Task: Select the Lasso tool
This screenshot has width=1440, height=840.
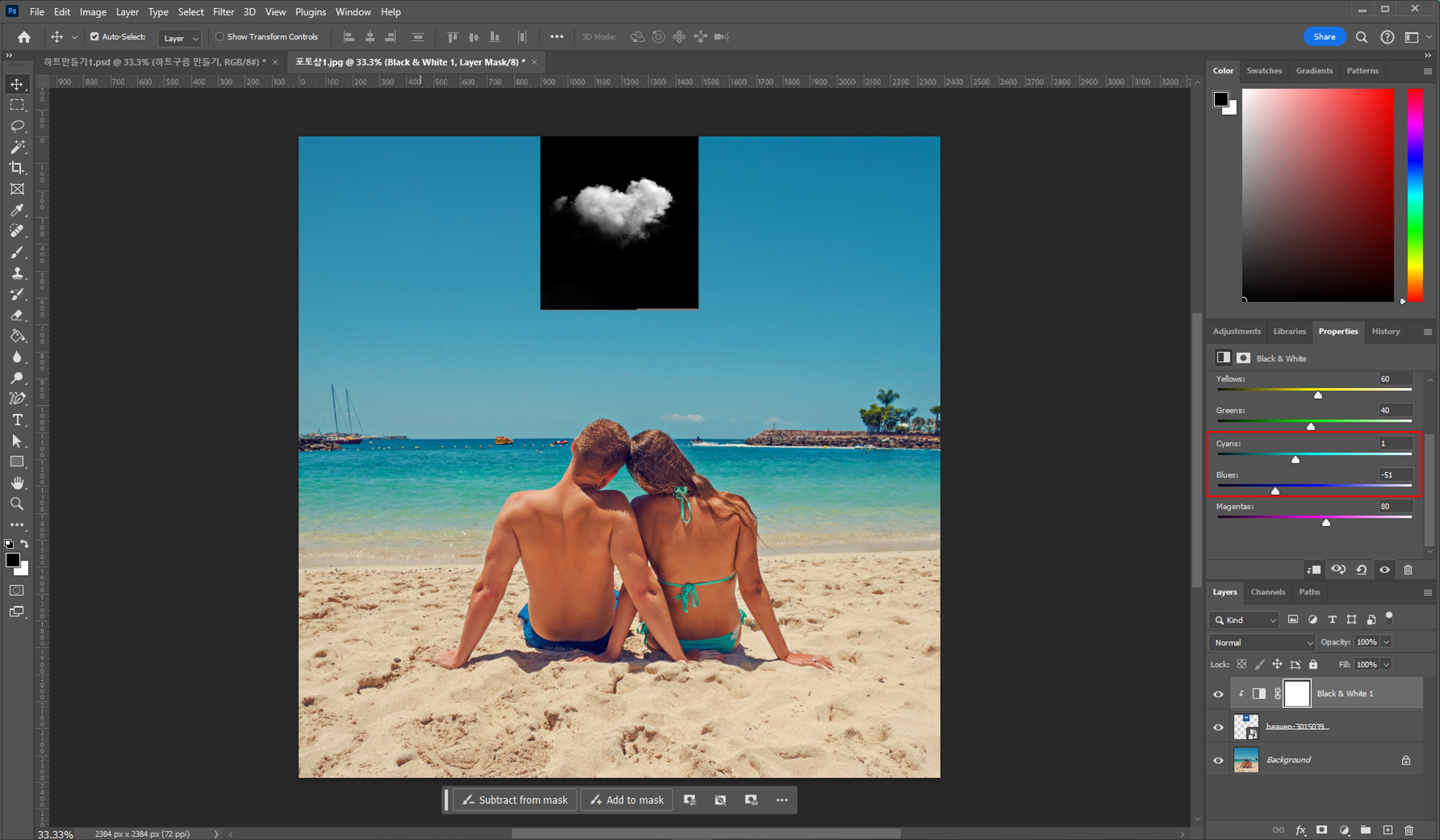Action: (x=17, y=126)
